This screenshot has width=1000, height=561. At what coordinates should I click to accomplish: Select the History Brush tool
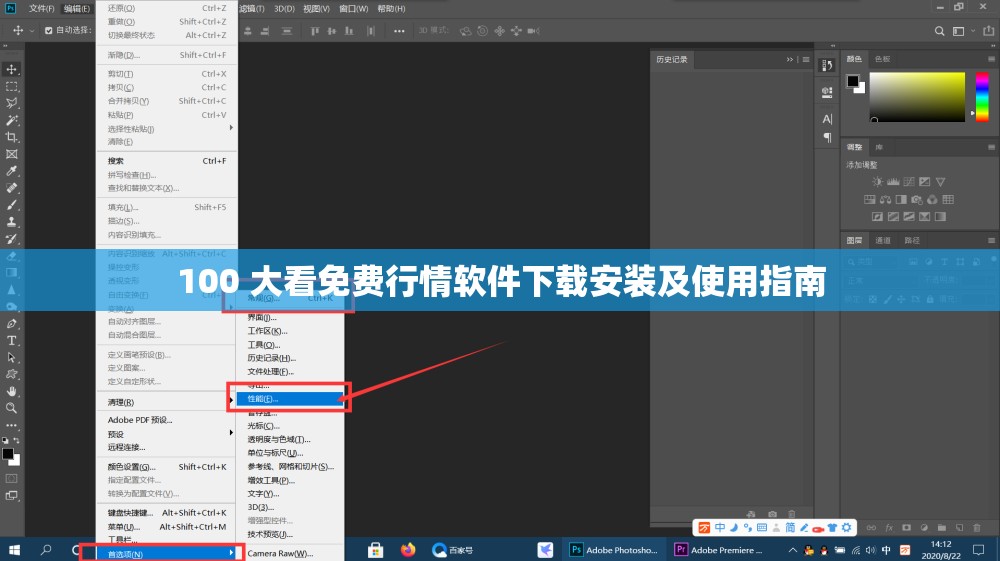[x=11, y=239]
